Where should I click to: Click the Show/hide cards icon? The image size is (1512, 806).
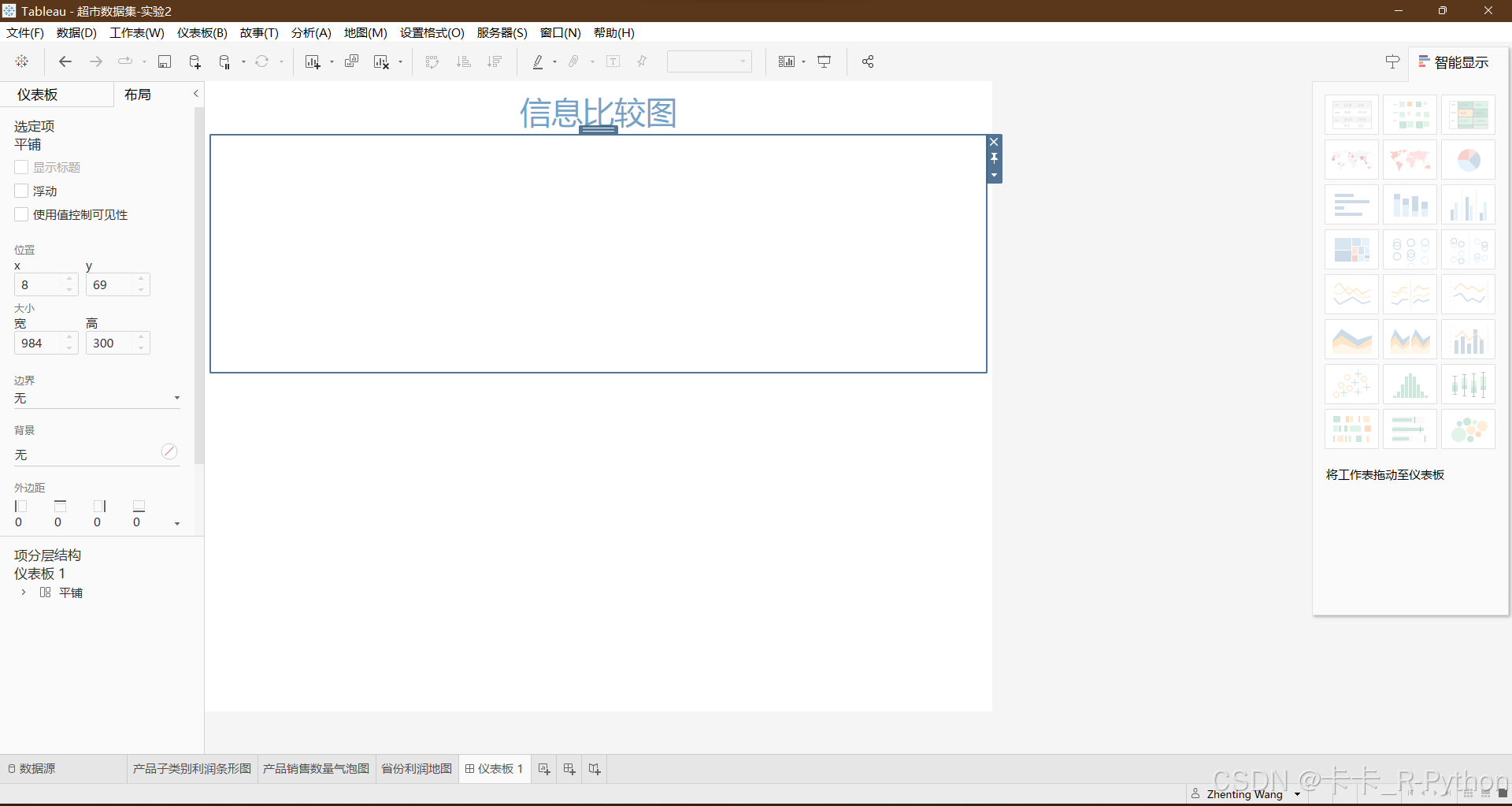tap(786, 61)
